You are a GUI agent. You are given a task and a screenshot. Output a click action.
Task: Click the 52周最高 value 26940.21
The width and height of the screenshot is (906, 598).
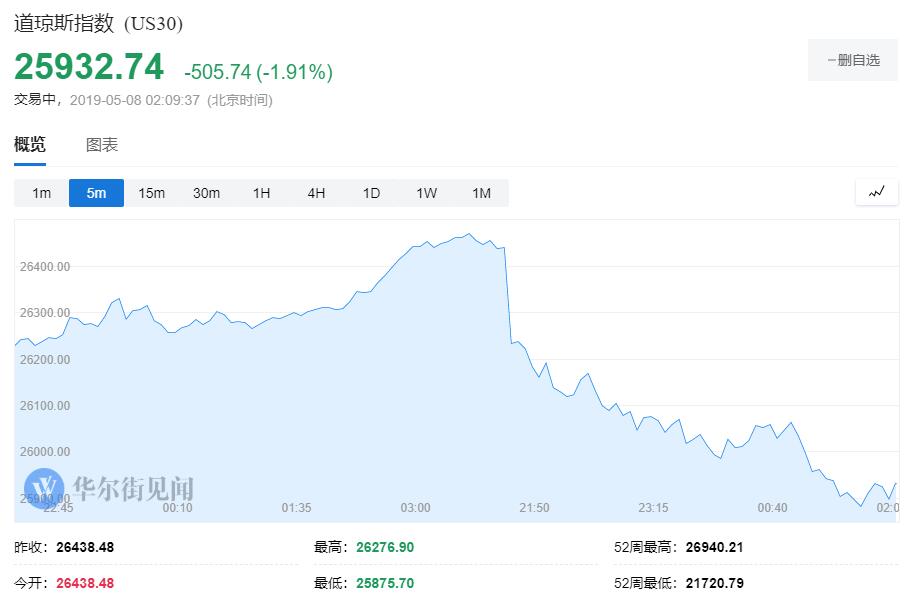(714, 547)
